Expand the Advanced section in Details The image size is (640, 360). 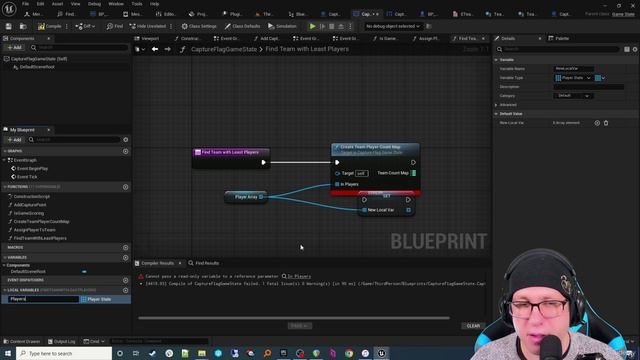pyautogui.click(x=496, y=105)
